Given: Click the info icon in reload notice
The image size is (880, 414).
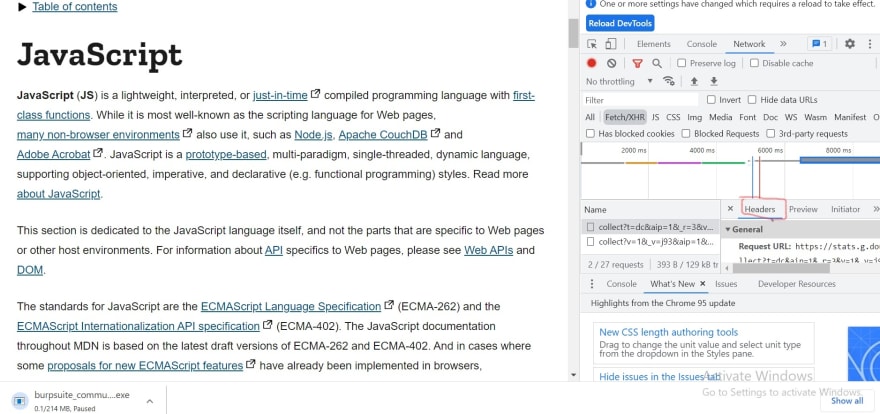Looking at the screenshot, I should [x=590, y=4].
